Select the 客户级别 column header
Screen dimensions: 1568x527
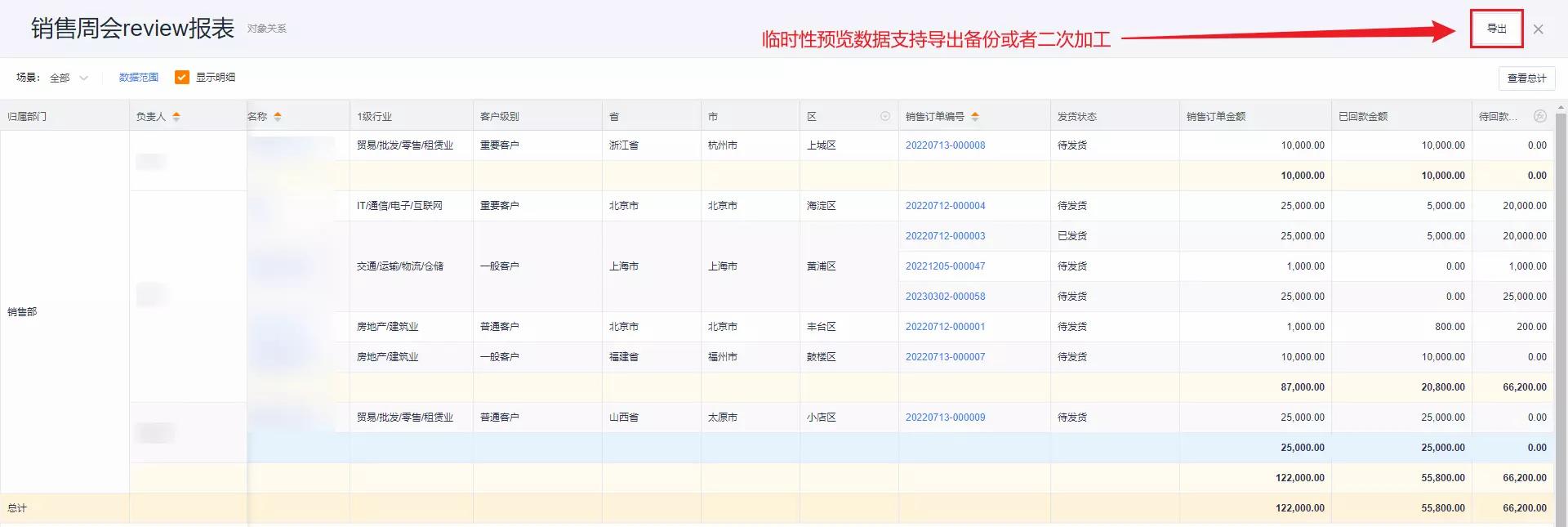pos(537,116)
